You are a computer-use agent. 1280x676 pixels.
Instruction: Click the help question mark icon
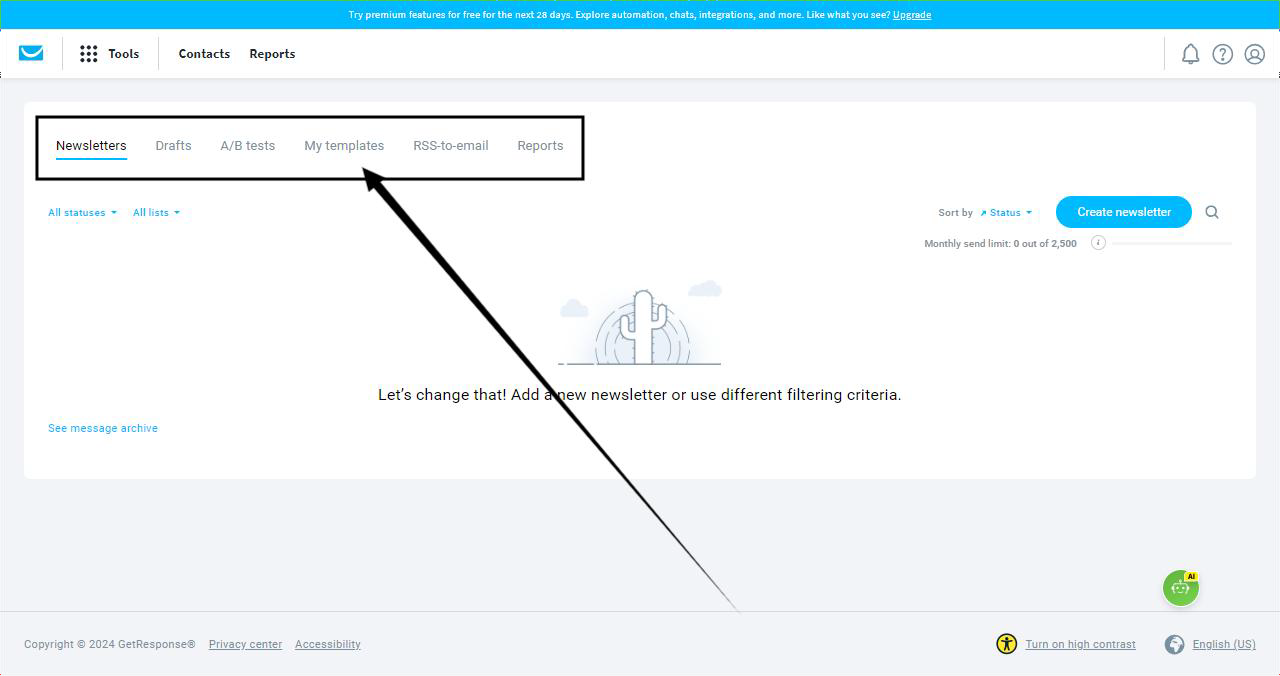(x=1222, y=54)
